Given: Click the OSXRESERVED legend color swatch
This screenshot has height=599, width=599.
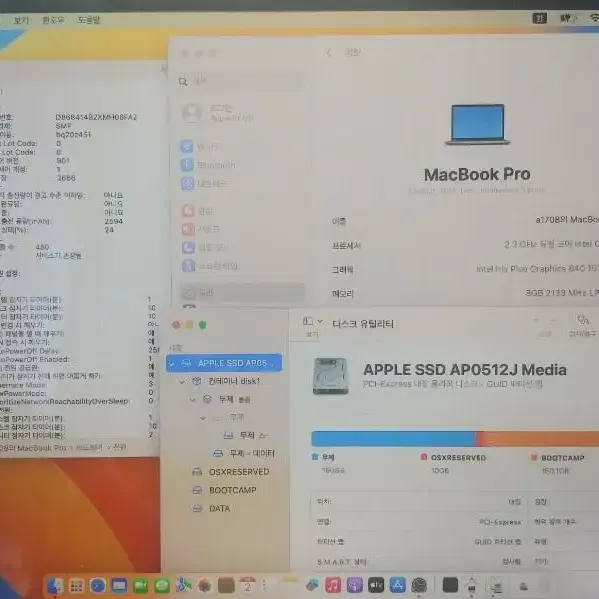Looking at the screenshot, I should [424, 457].
